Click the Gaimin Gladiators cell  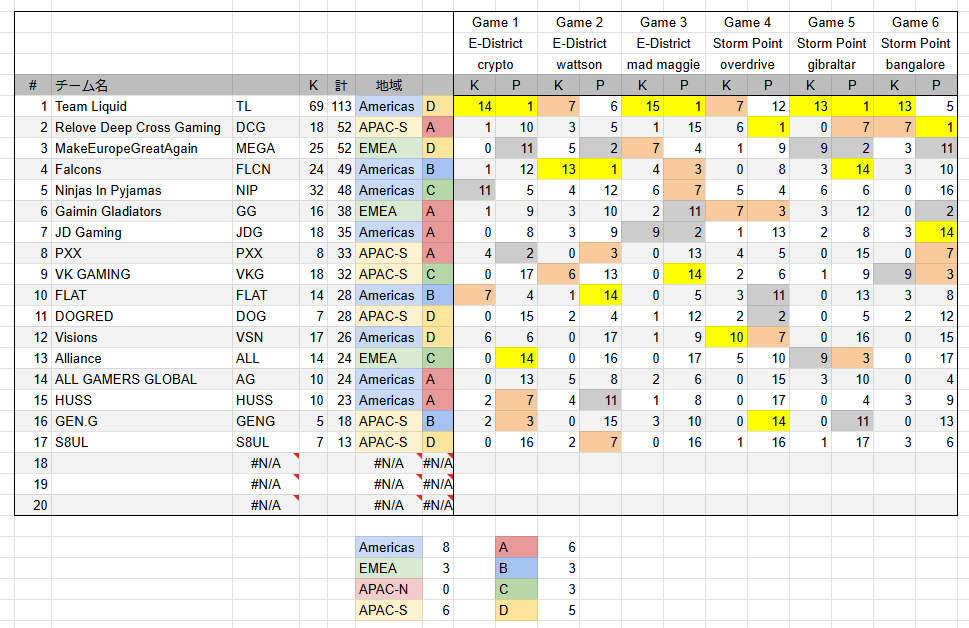point(142,211)
